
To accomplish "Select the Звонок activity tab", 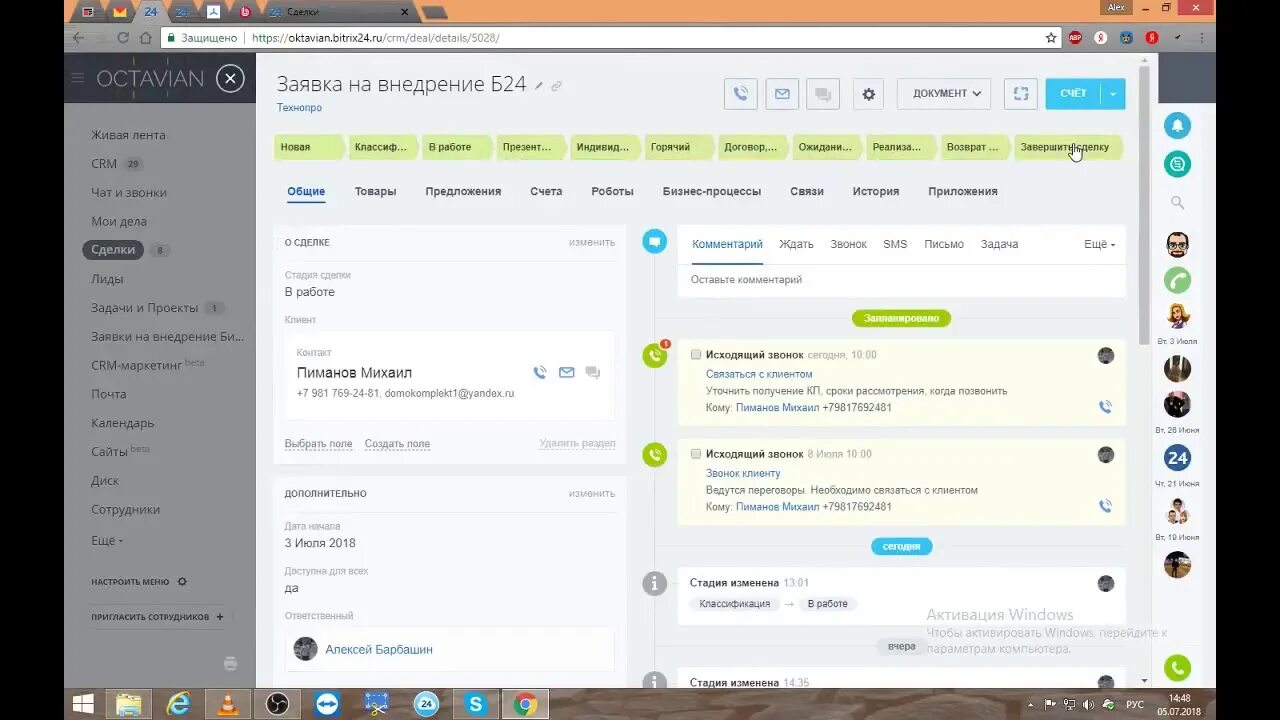I will coord(848,244).
